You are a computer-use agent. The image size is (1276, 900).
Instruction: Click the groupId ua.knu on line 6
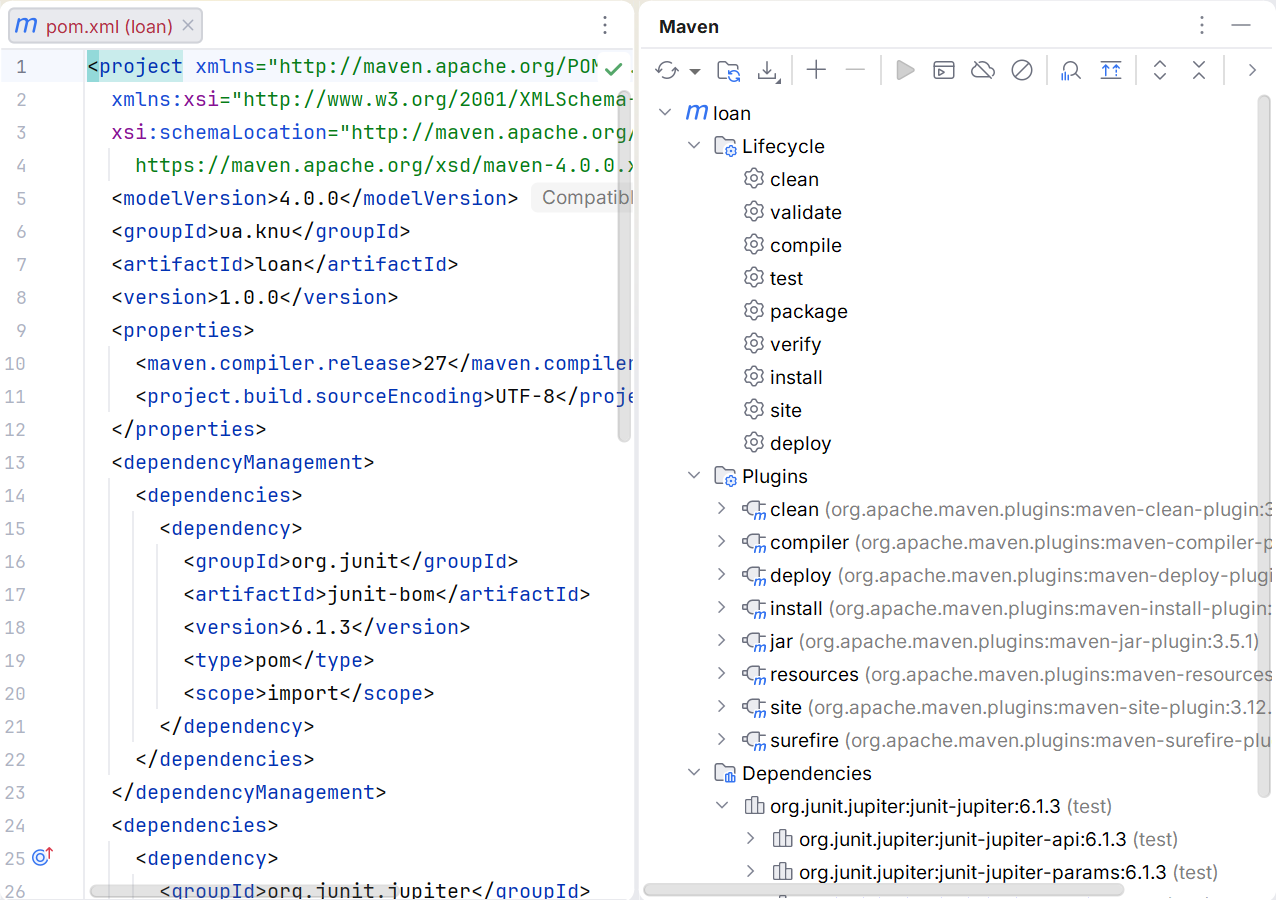[254, 231]
